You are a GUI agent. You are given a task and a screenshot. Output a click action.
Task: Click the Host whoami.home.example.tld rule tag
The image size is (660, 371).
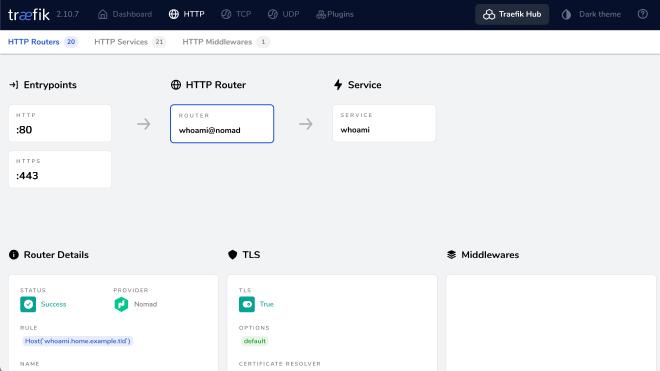pyautogui.click(x=77, y=341)
